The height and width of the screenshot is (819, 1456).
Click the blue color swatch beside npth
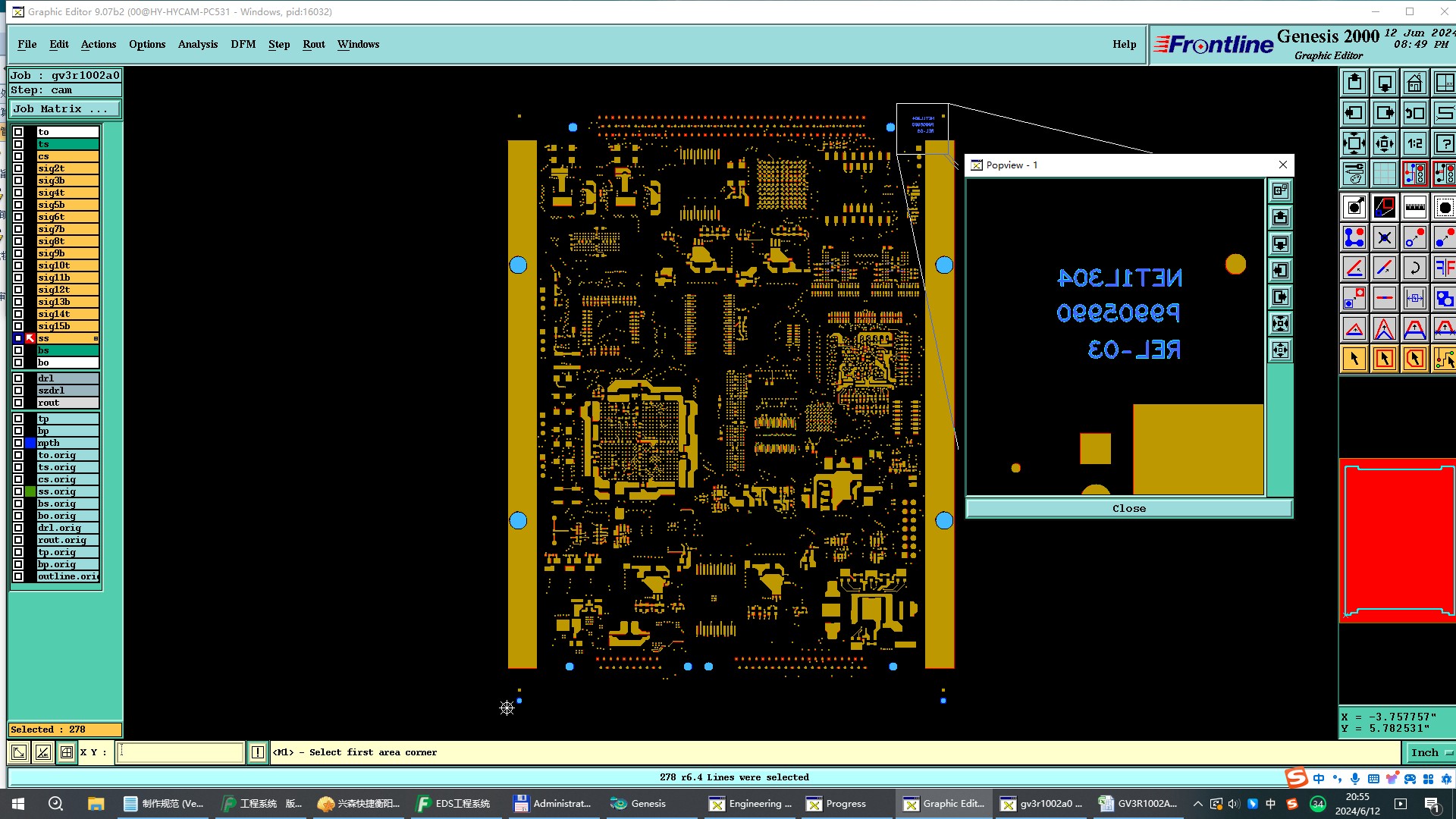[30, 443]
